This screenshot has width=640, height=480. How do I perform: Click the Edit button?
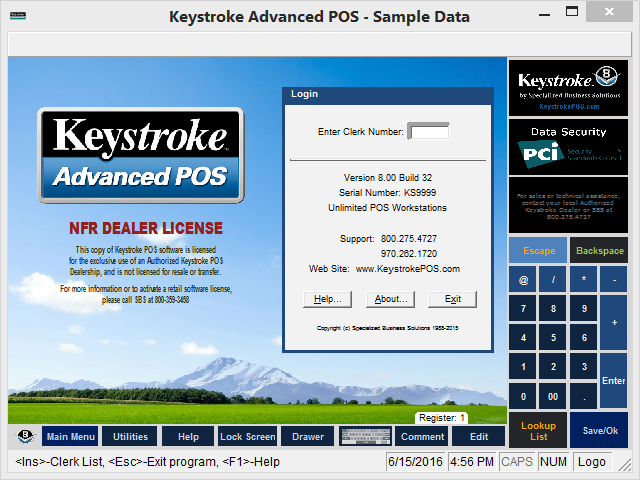[x=478, y=436]
